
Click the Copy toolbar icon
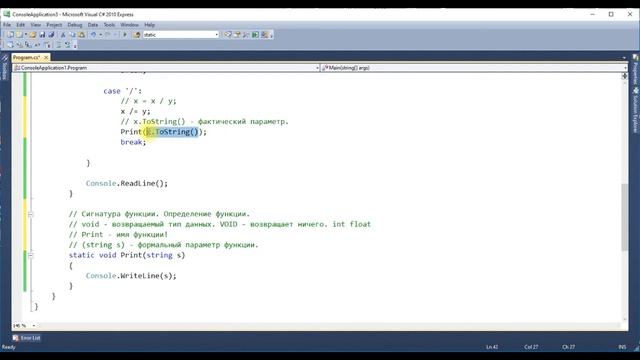tap(72, 35)
